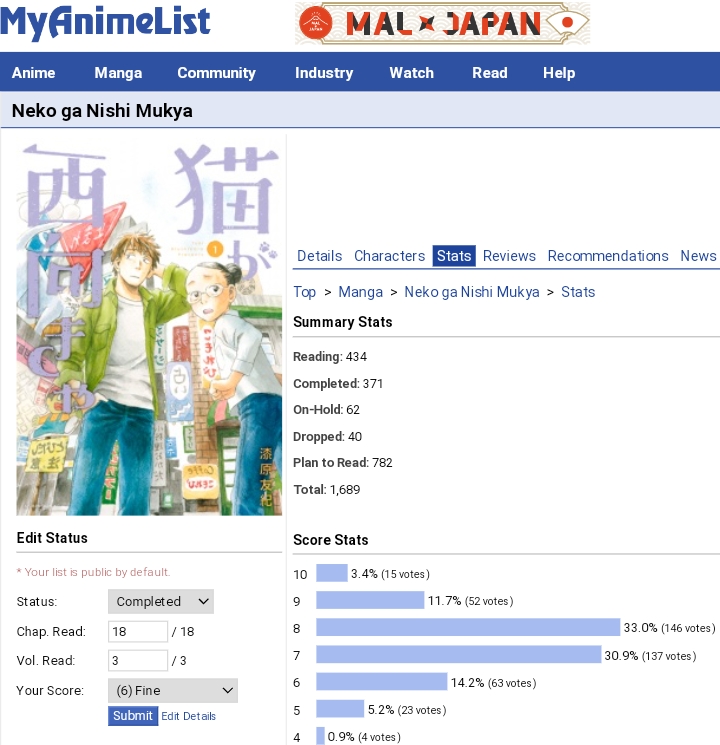720x745 pixels.
Task: Follow the Top breadcrumb link
Action: (305, 292)
